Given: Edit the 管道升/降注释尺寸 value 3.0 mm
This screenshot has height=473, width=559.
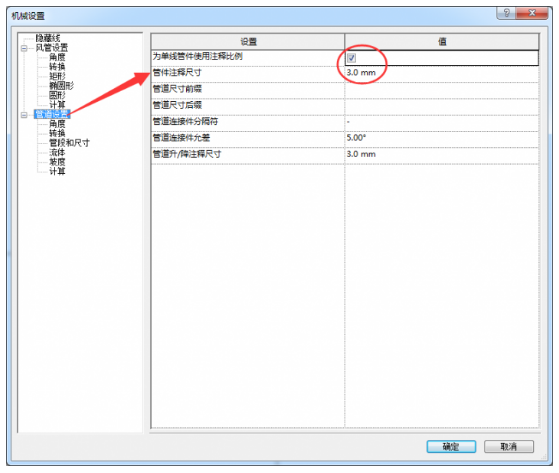Looking at the screenshot, I should (x=442, y=156).
